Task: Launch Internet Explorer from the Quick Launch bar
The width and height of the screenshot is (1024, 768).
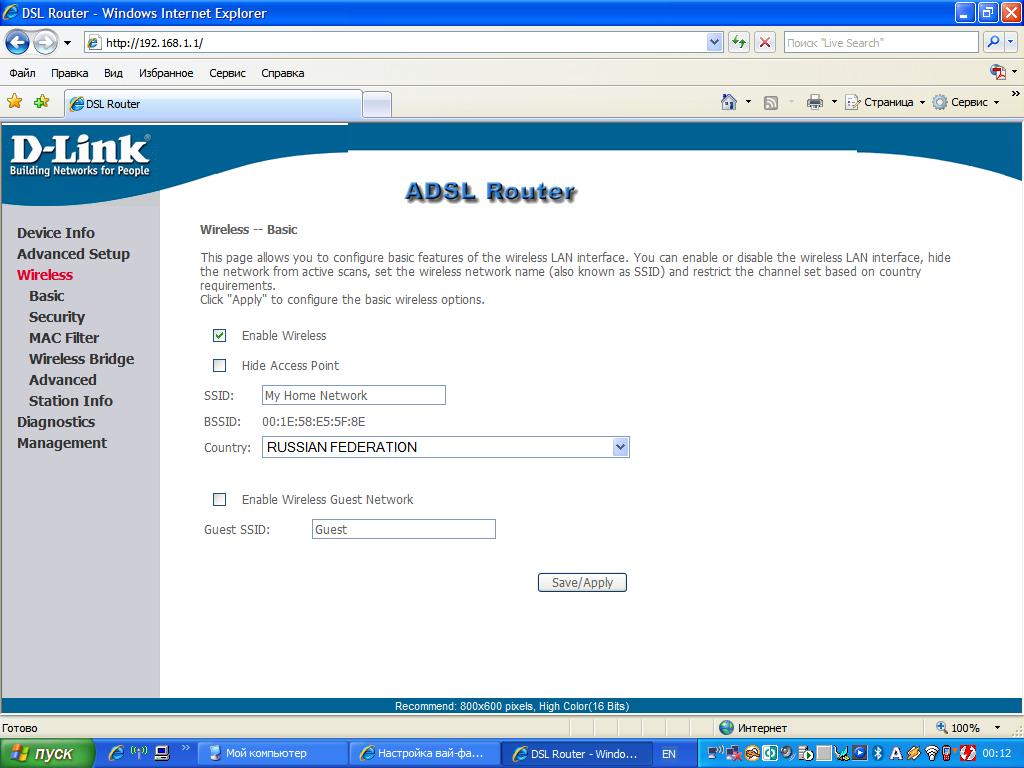Action: 116,753
